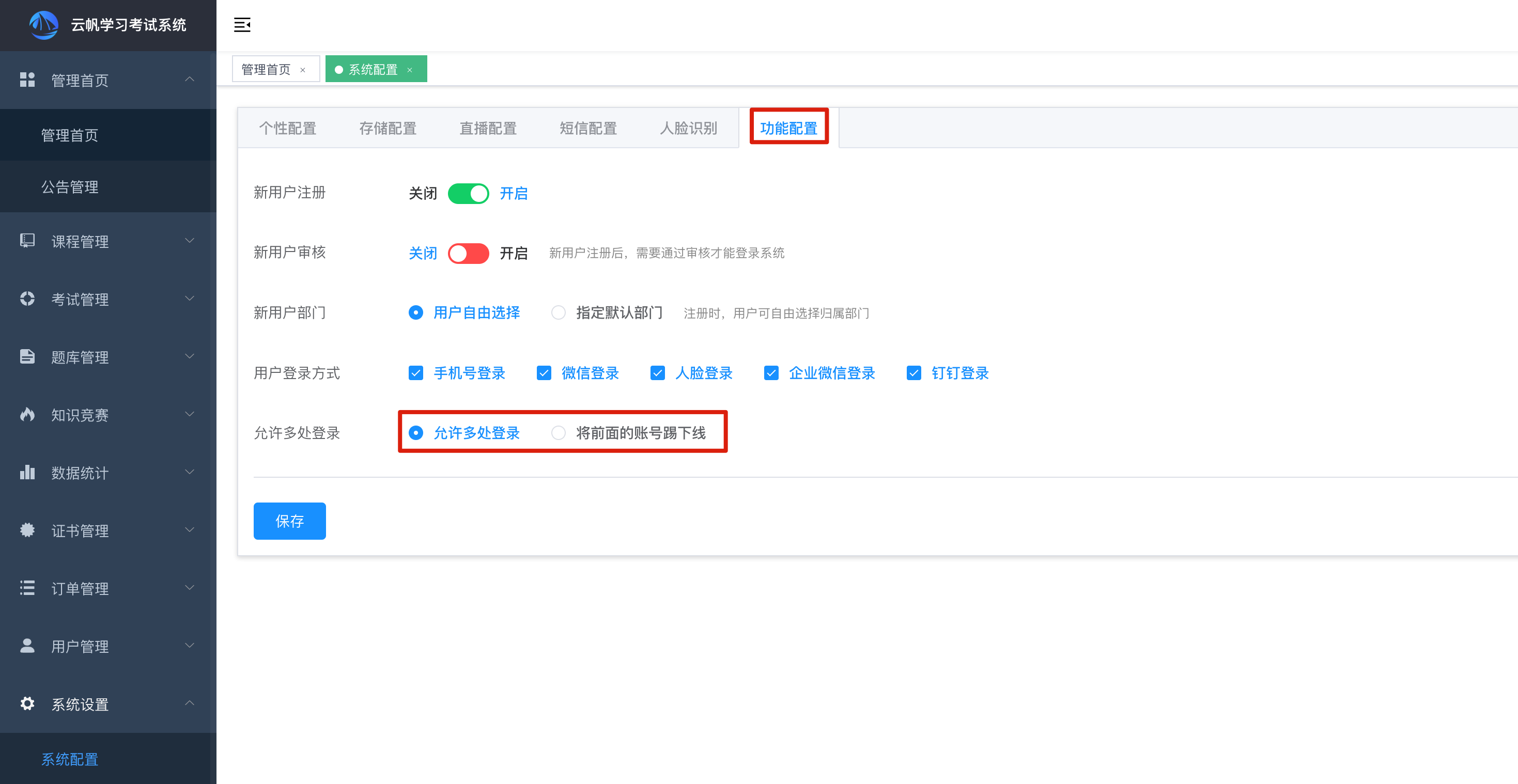Click the 数据统计 bar chart icon
This screenshot has width=1518, height=784.
pyautogui.click(x=27, y=472)
